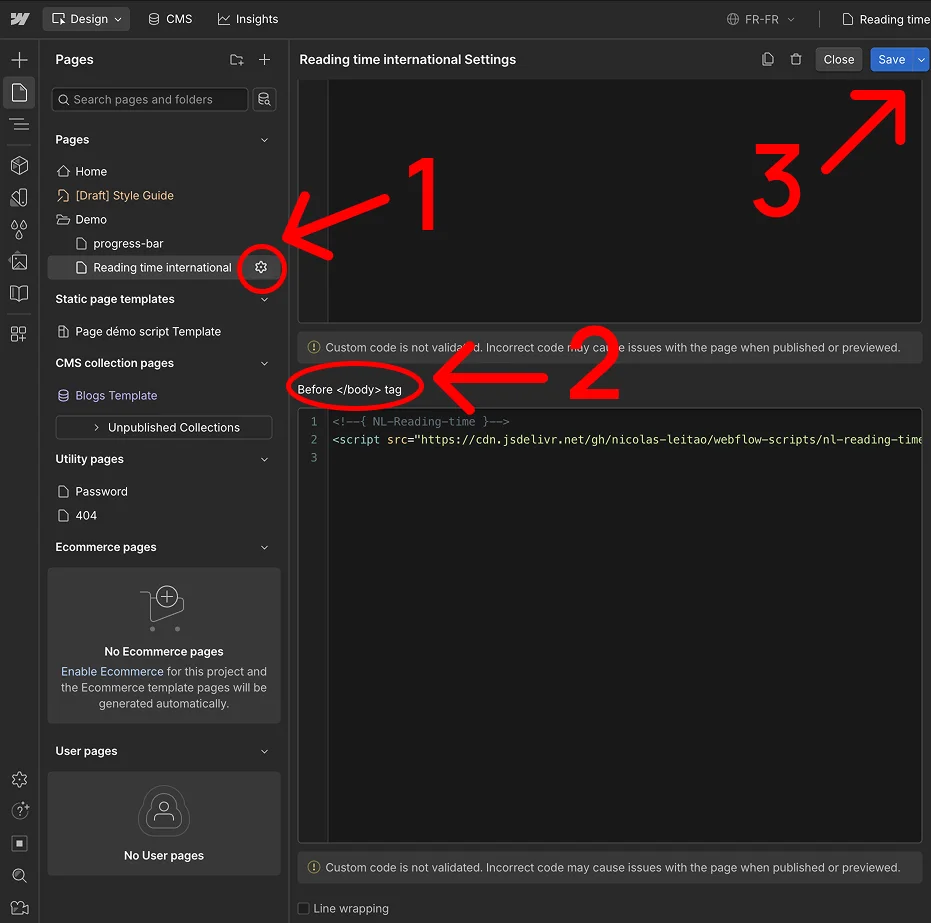
Task: Enable the Line wrapping checkbox
Action: 303,908
